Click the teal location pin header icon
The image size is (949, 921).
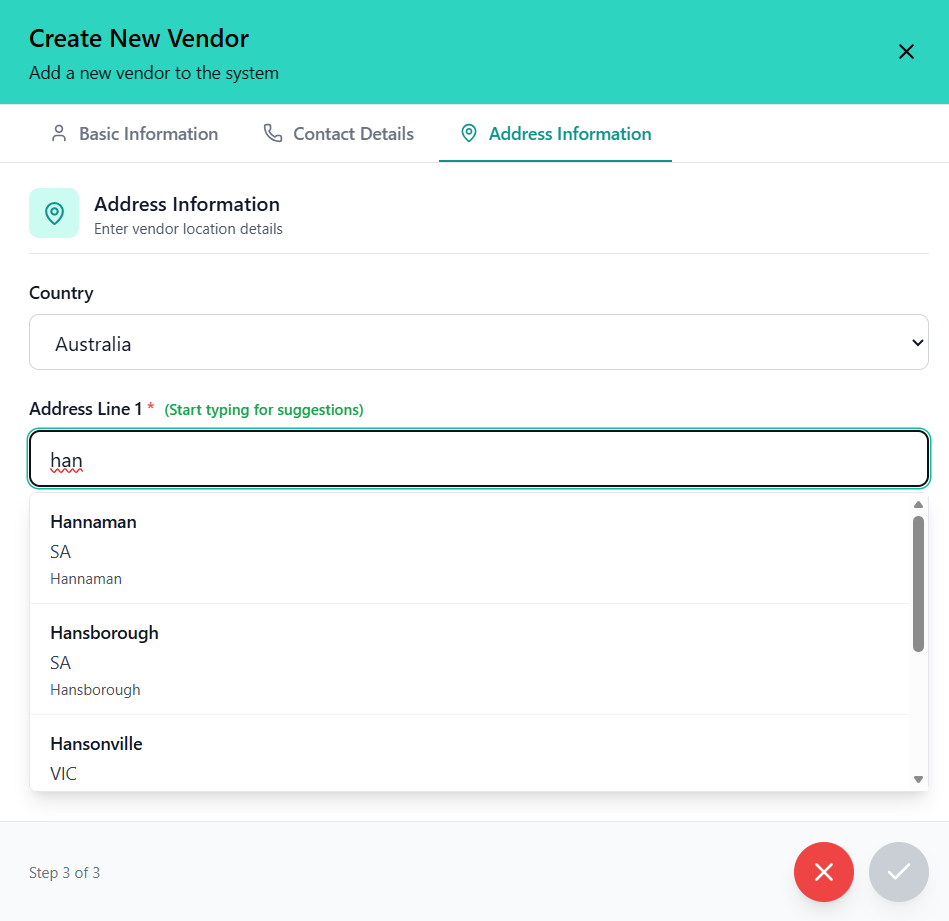tap(54, 212)
